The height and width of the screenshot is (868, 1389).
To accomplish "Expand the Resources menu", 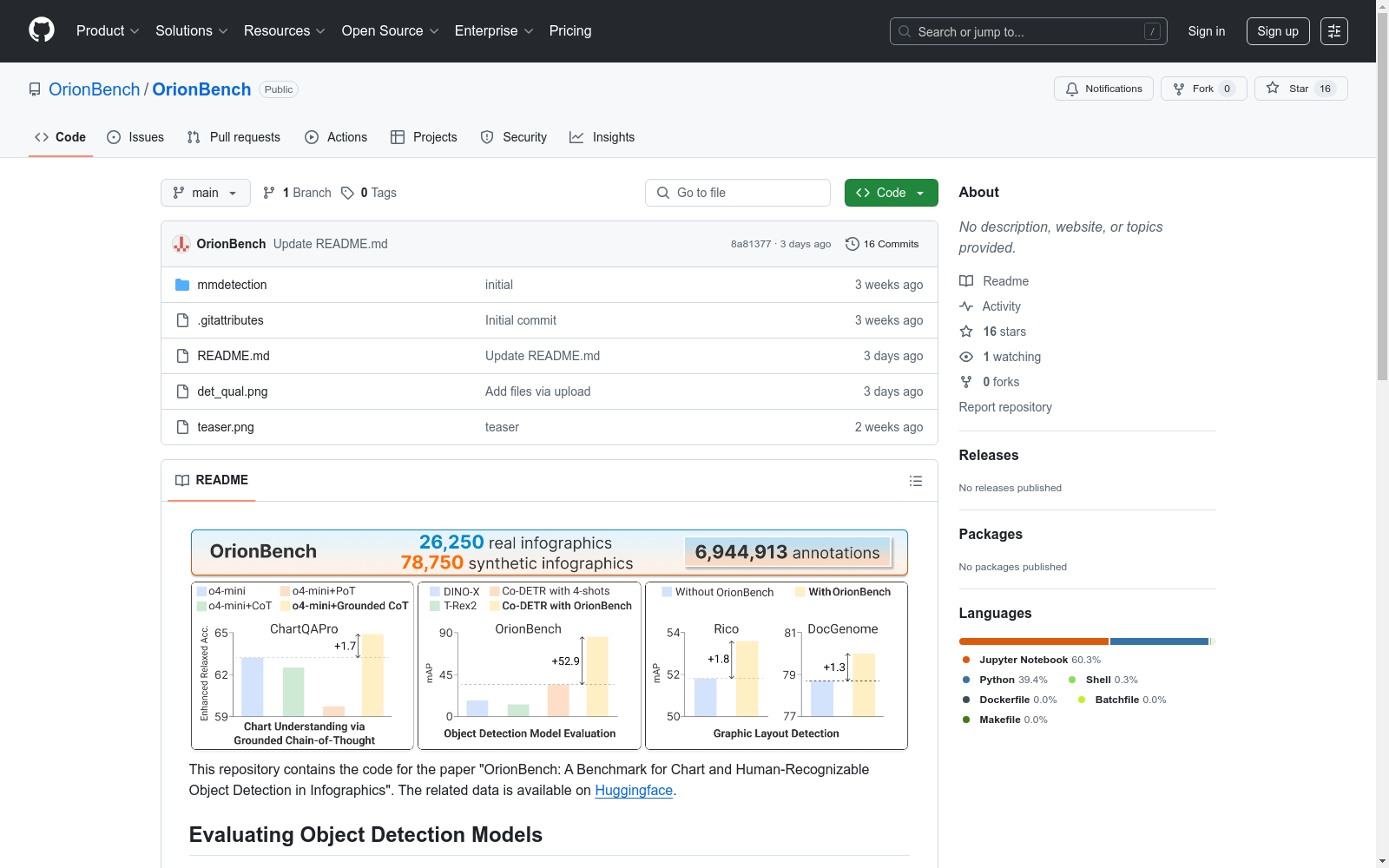I will tap(285, 31).
